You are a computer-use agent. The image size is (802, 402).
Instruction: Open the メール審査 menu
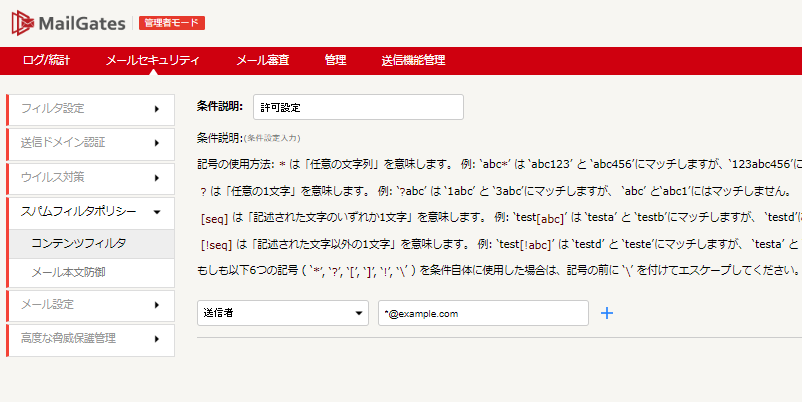262,60
